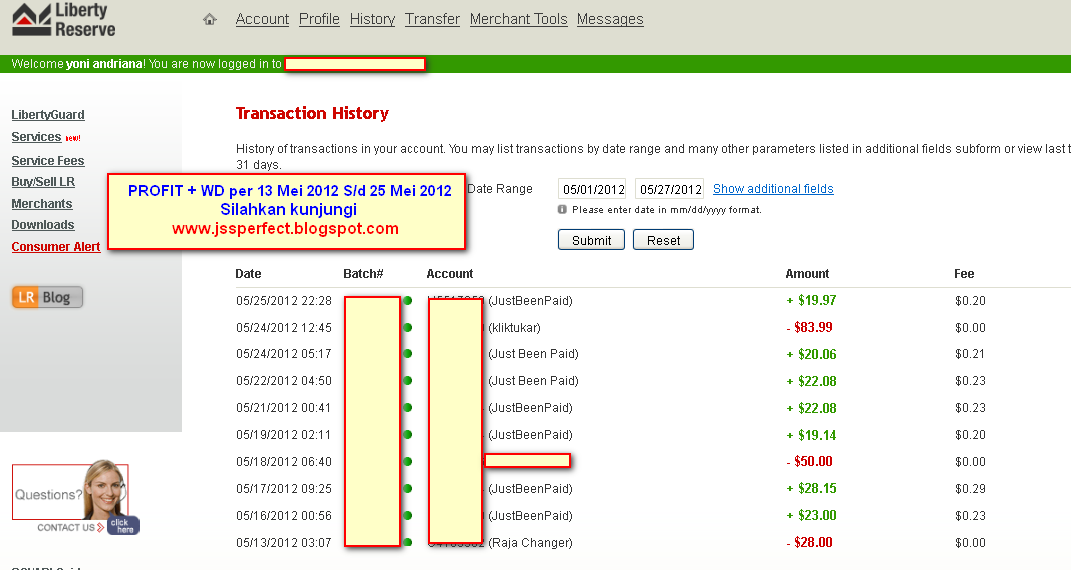Screen dimensions: 1071x570
Task: Open the Profile menu
Action: click(319, 19)
